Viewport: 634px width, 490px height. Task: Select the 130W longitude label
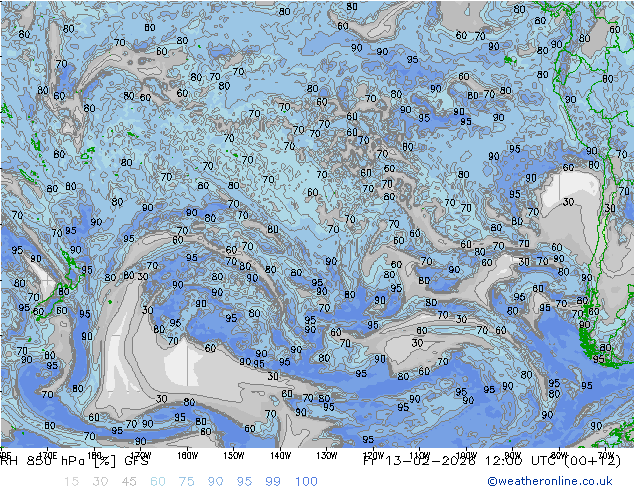click(x=327, y=456)
